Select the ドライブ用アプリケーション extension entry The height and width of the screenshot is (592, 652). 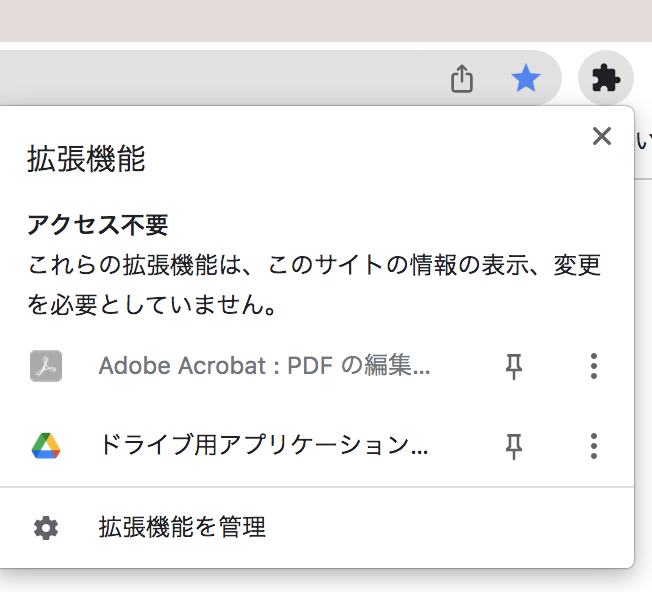[264, 445]
